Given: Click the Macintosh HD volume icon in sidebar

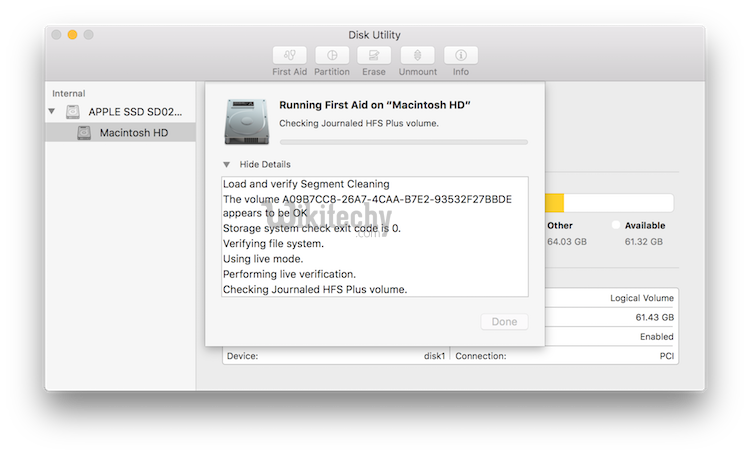Looking at the screenshot, I should 84,133.
